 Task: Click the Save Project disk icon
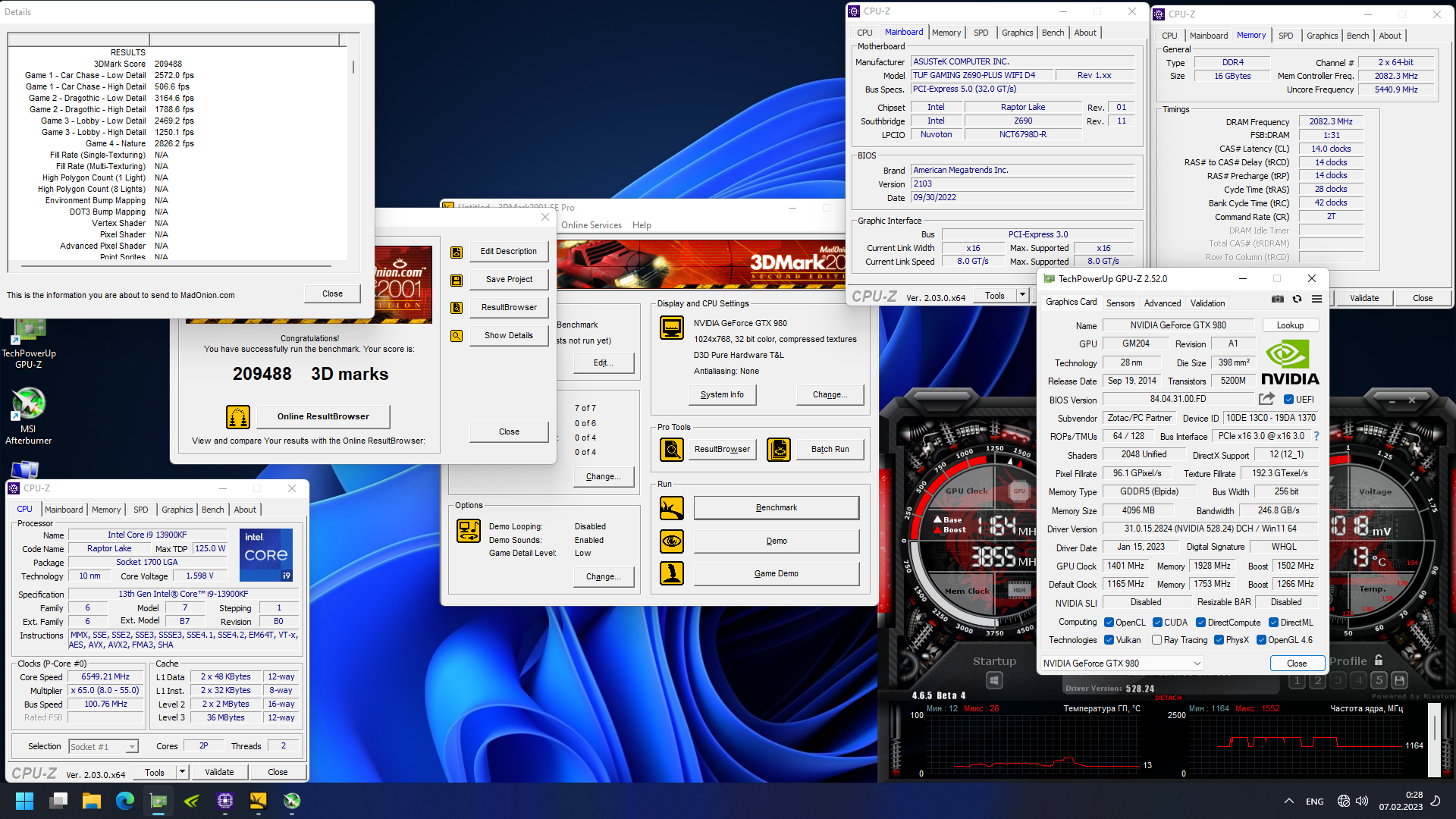click(457, 280)
